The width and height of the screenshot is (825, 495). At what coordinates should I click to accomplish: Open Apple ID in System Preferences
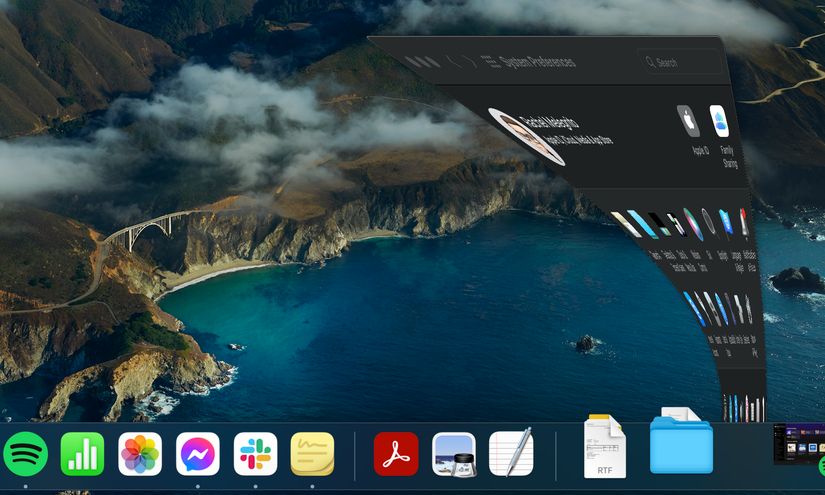(689, 120)
